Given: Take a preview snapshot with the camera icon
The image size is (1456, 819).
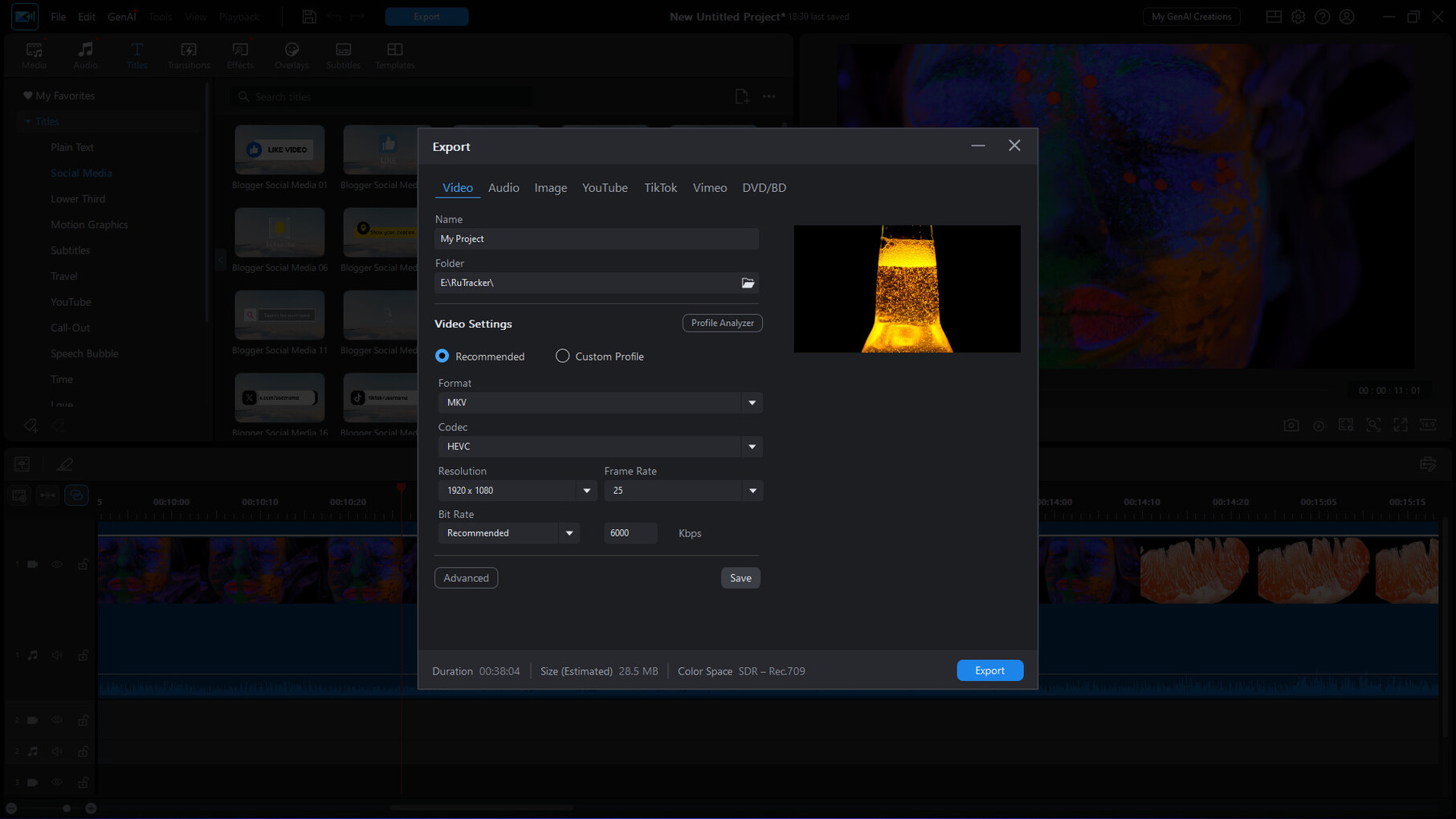Looking at the screenshot, I should pyautogui.click(x=1291, y=425).
